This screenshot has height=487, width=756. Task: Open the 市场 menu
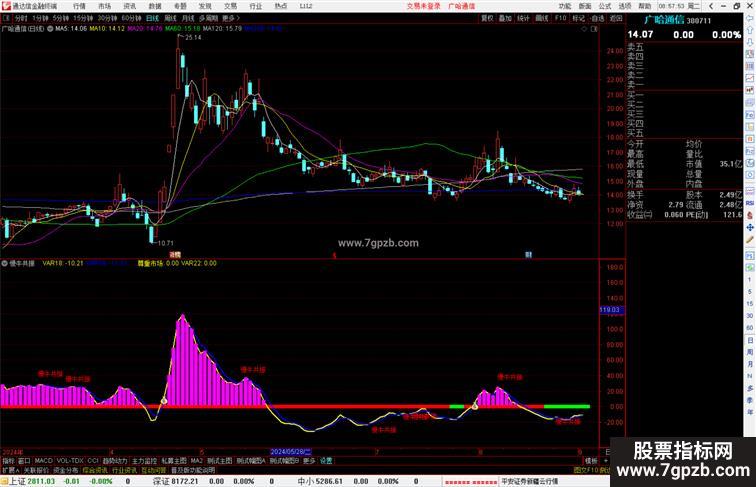point(104,6)
